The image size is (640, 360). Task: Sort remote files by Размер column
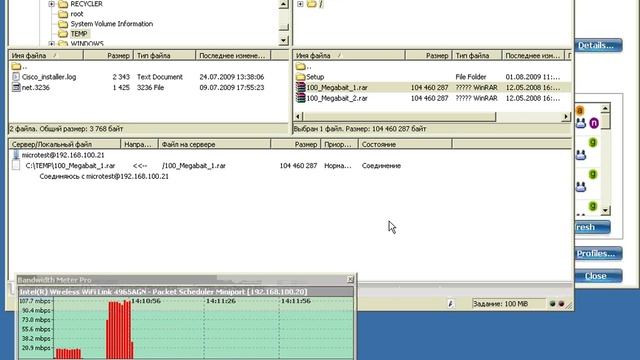click(429, 56)
